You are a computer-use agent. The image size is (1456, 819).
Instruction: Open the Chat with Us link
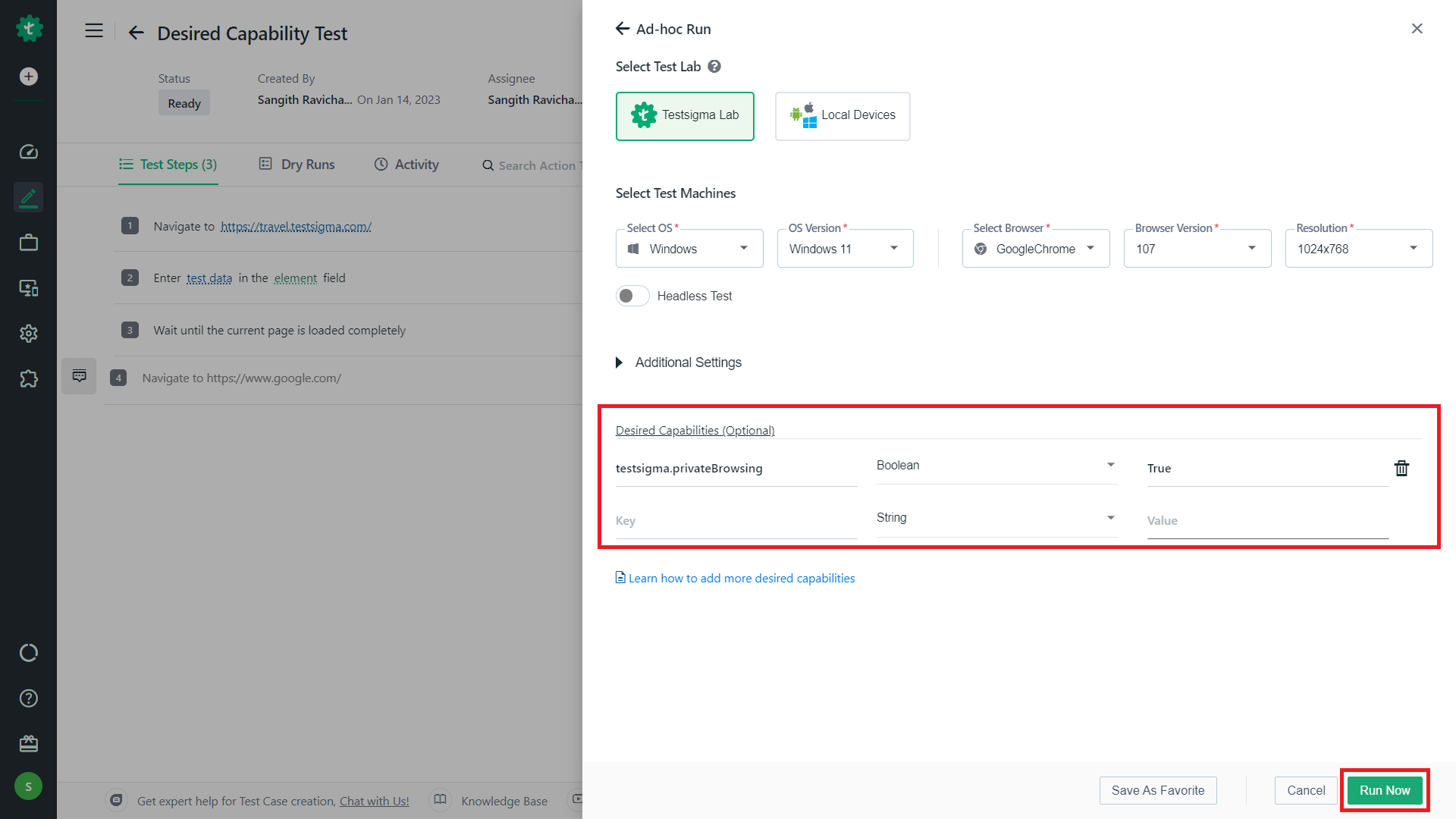pyautogui.click(x=374, y=801)
